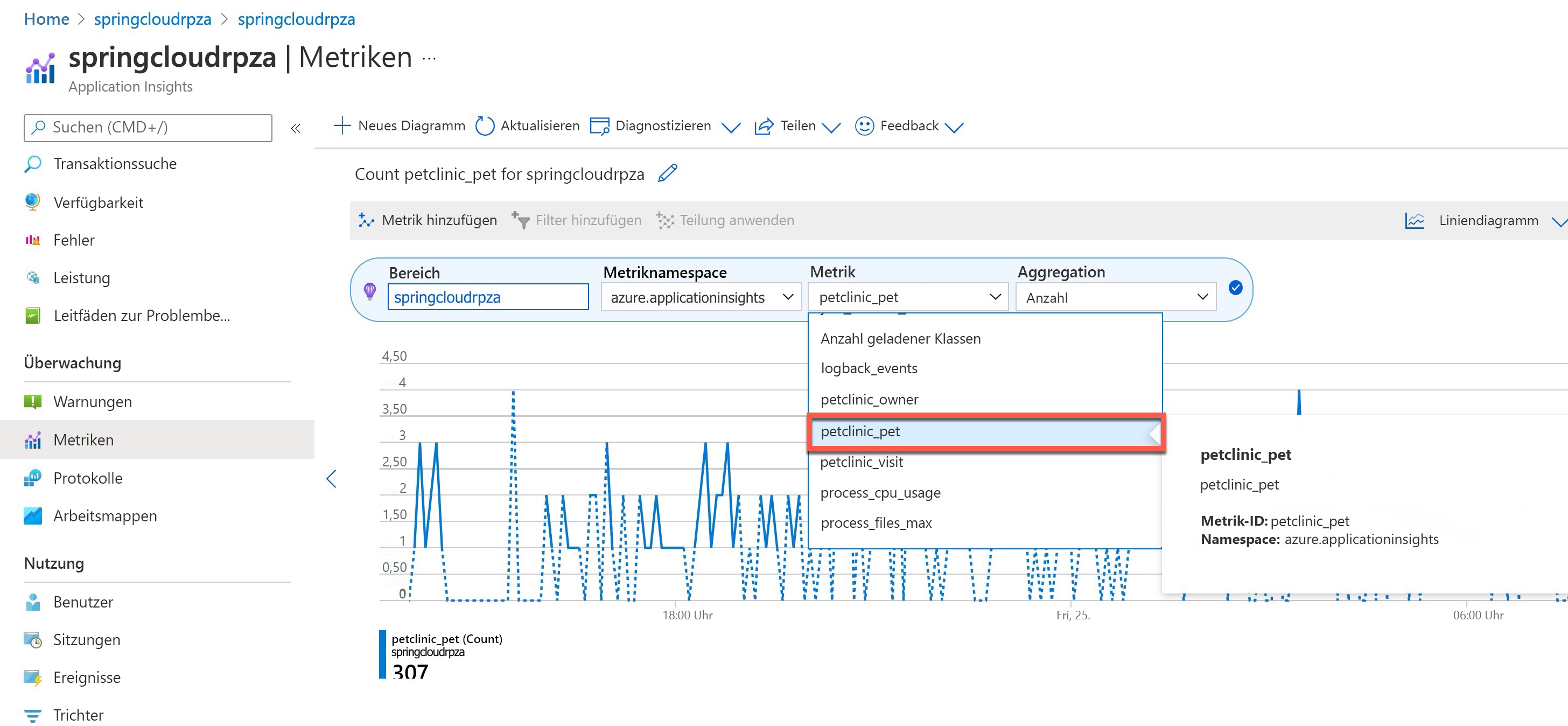Collapse the sidebar with double chevron
This screenshot has height=726, width=1568.
296,128
